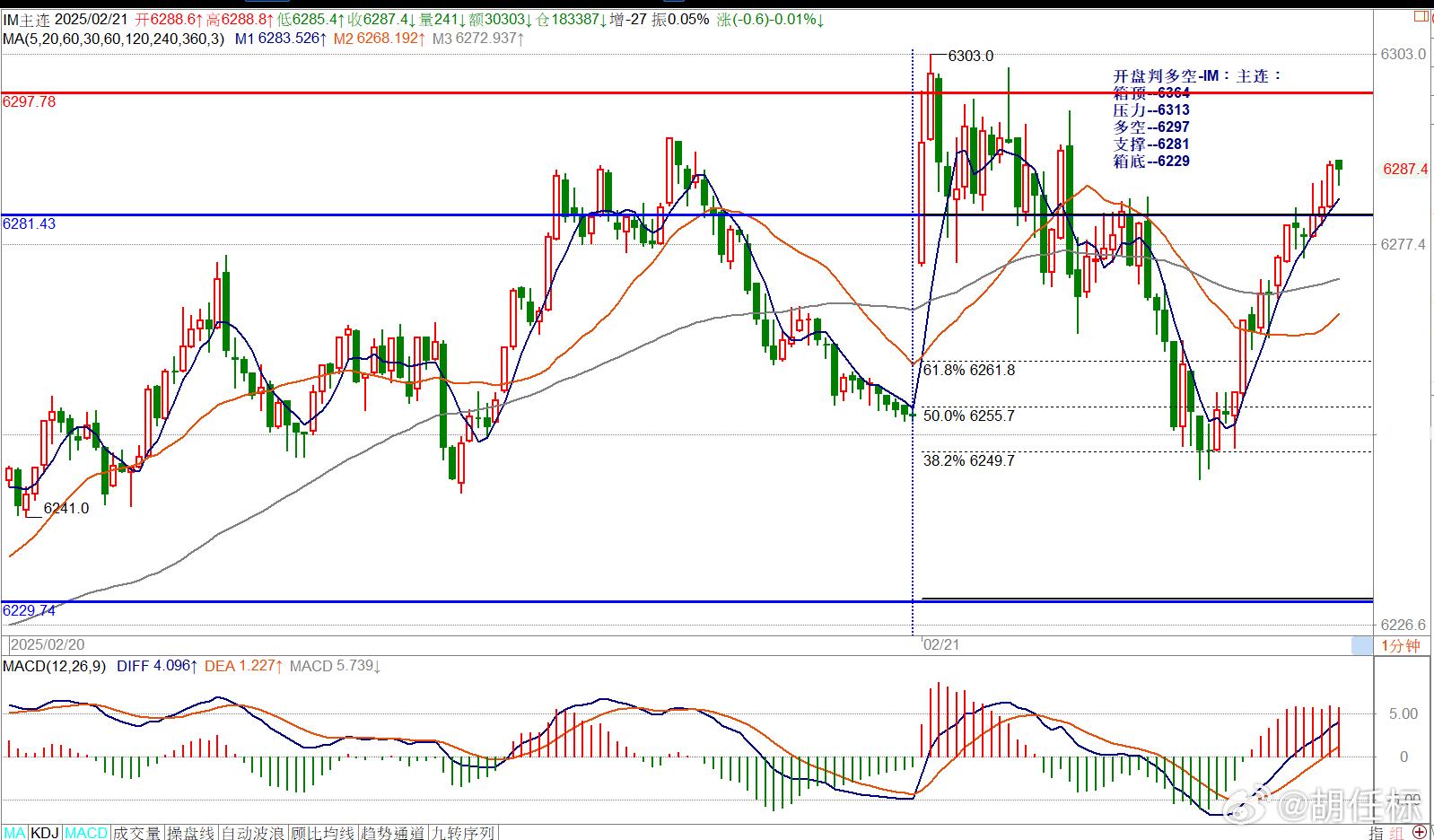
Task: Click the 6226.6 price axis label
Action: (1403, 625)
